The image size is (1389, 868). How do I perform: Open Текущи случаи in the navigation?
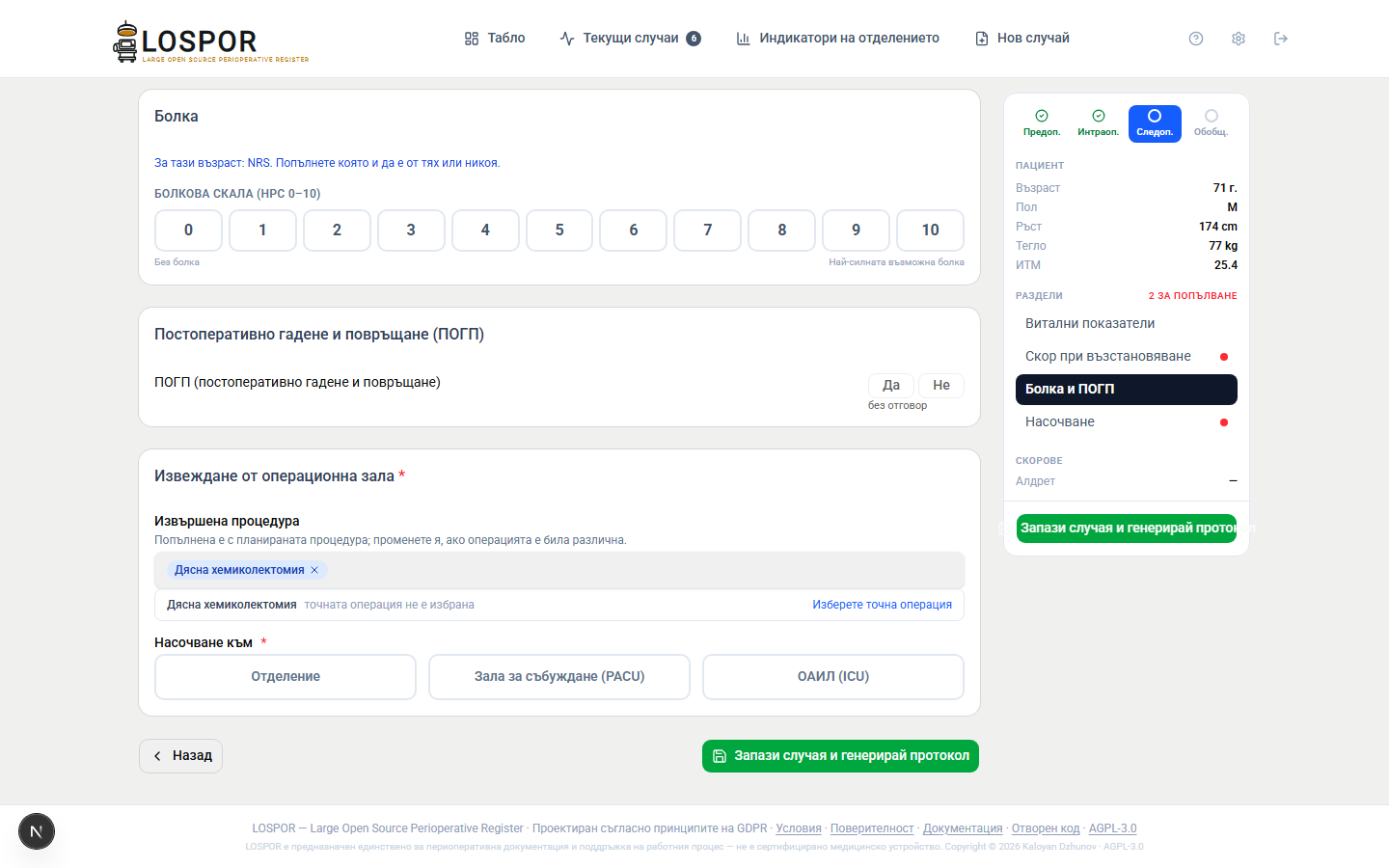630,39
